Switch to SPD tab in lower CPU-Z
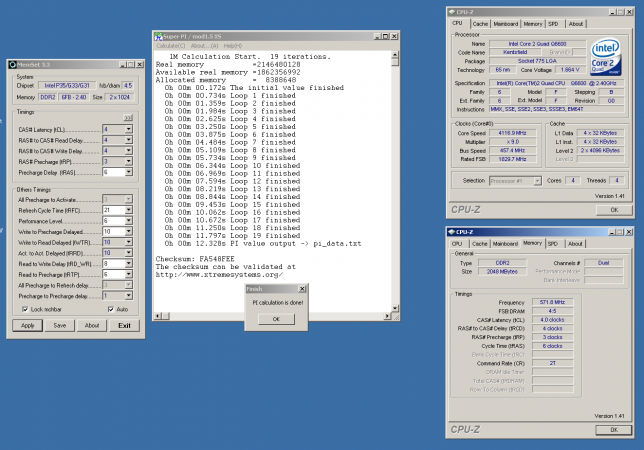Screen dimensions: 644x450 coord(553,243)
